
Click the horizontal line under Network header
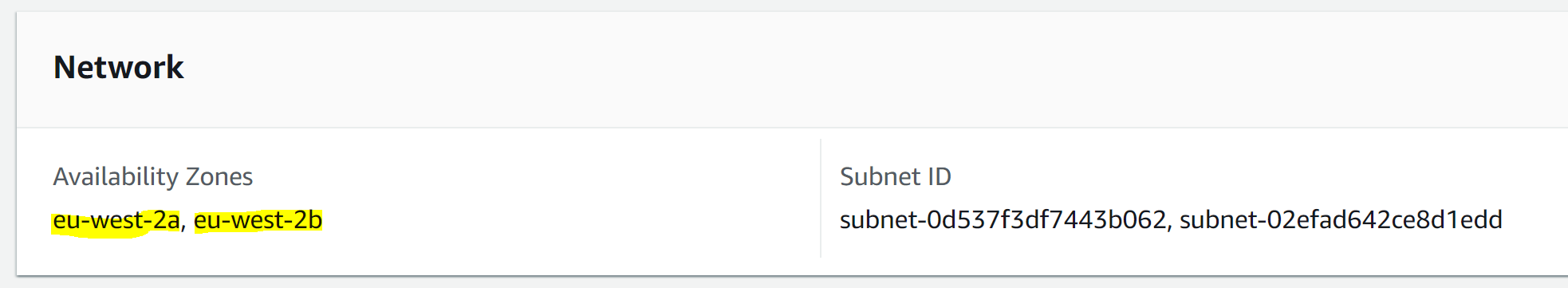792,128
